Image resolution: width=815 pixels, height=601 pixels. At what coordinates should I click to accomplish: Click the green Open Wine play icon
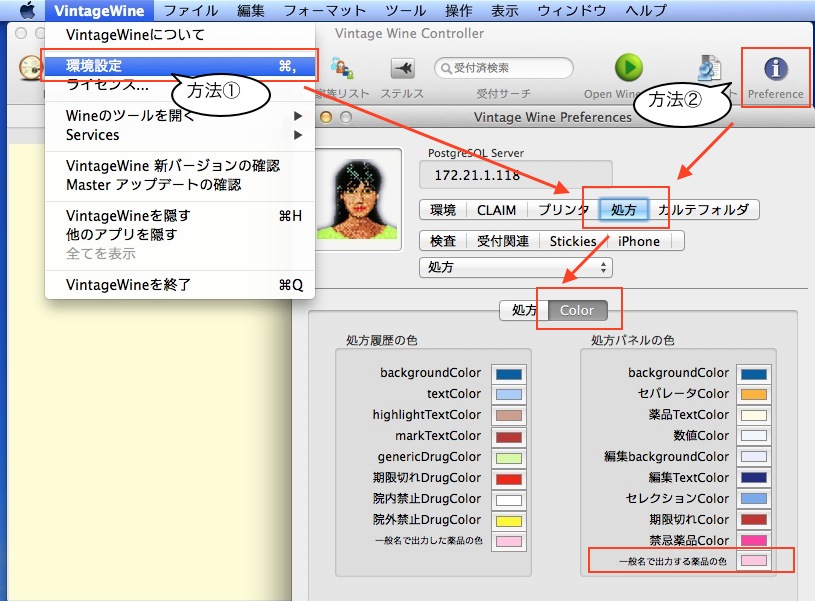pos(628,68)
